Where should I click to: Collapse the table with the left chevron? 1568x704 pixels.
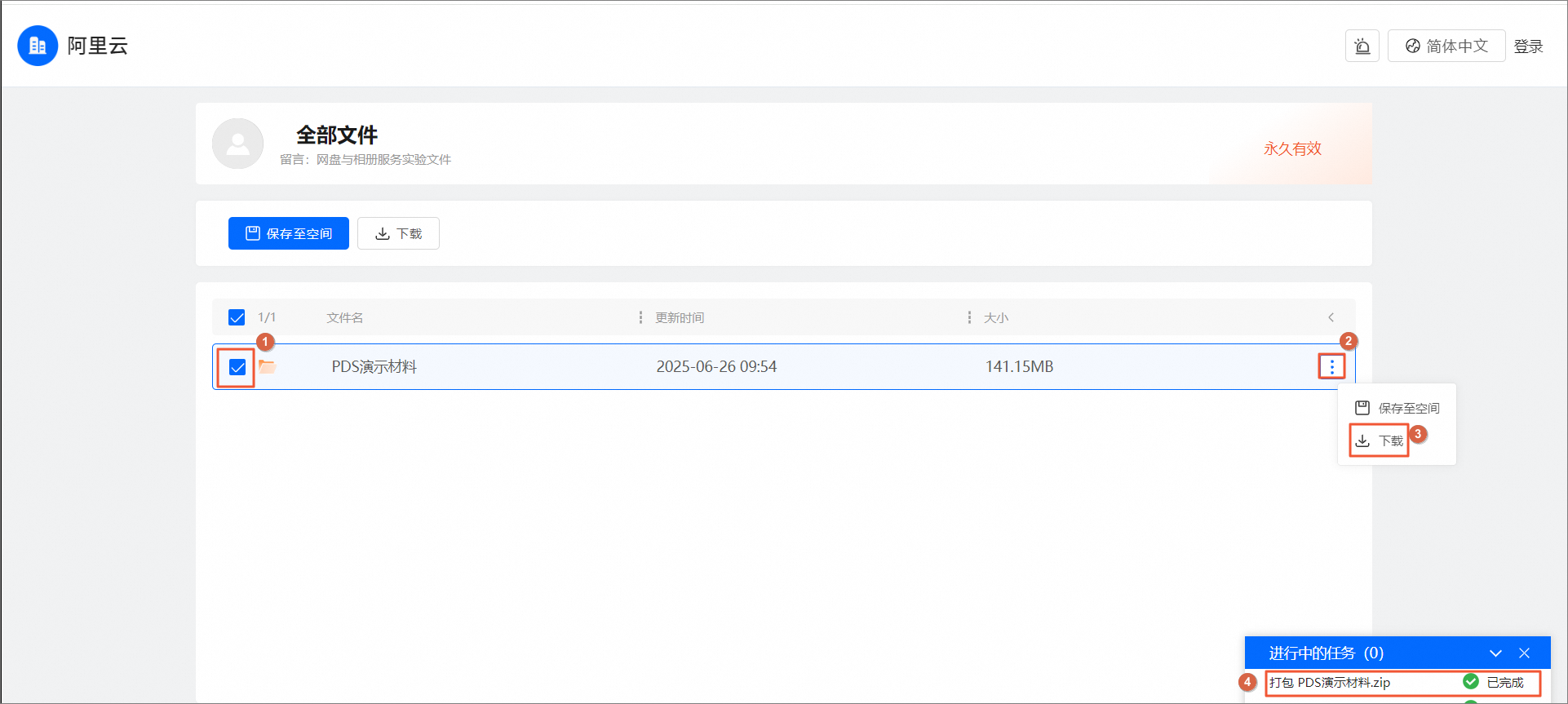click(1331, 317)
